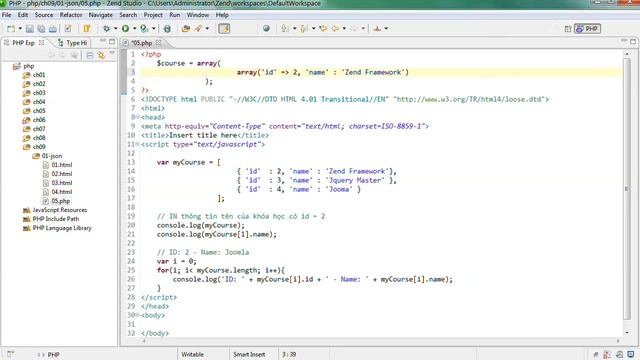Click the Back navigation arrow icon

click(335, 29)
